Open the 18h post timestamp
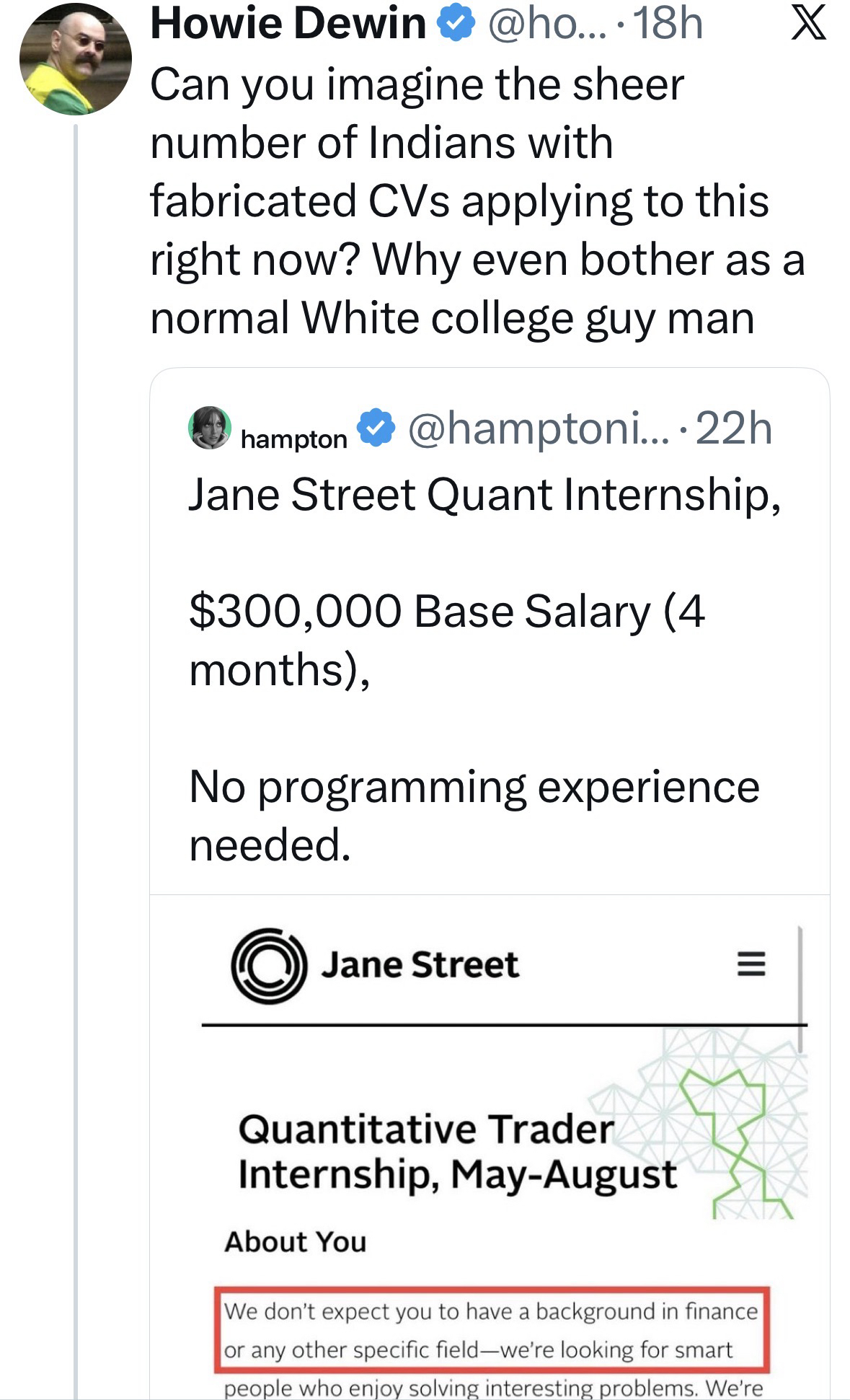Screen dimensions: 850x1400 tap(668, 25)
